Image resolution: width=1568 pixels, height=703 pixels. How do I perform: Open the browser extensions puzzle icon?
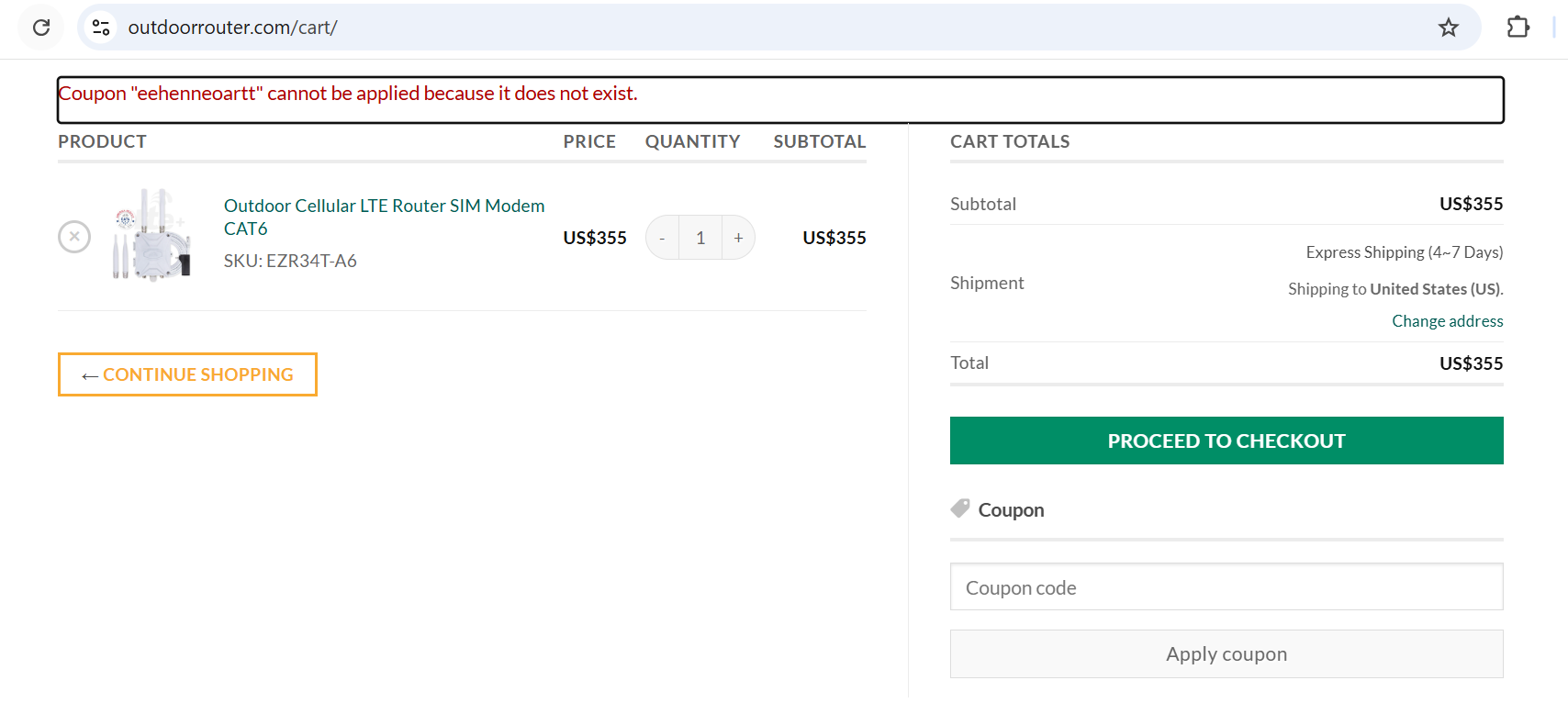pyautogui.click(x=1518, y=28)
